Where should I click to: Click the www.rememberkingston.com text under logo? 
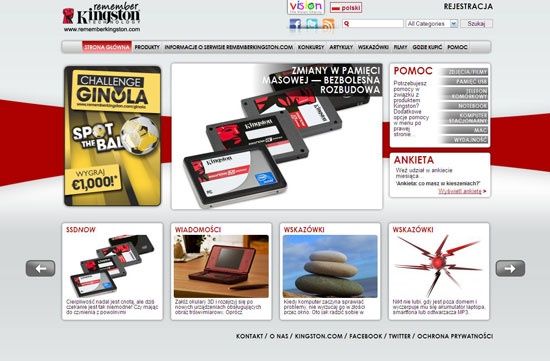(x=102, y=29)
